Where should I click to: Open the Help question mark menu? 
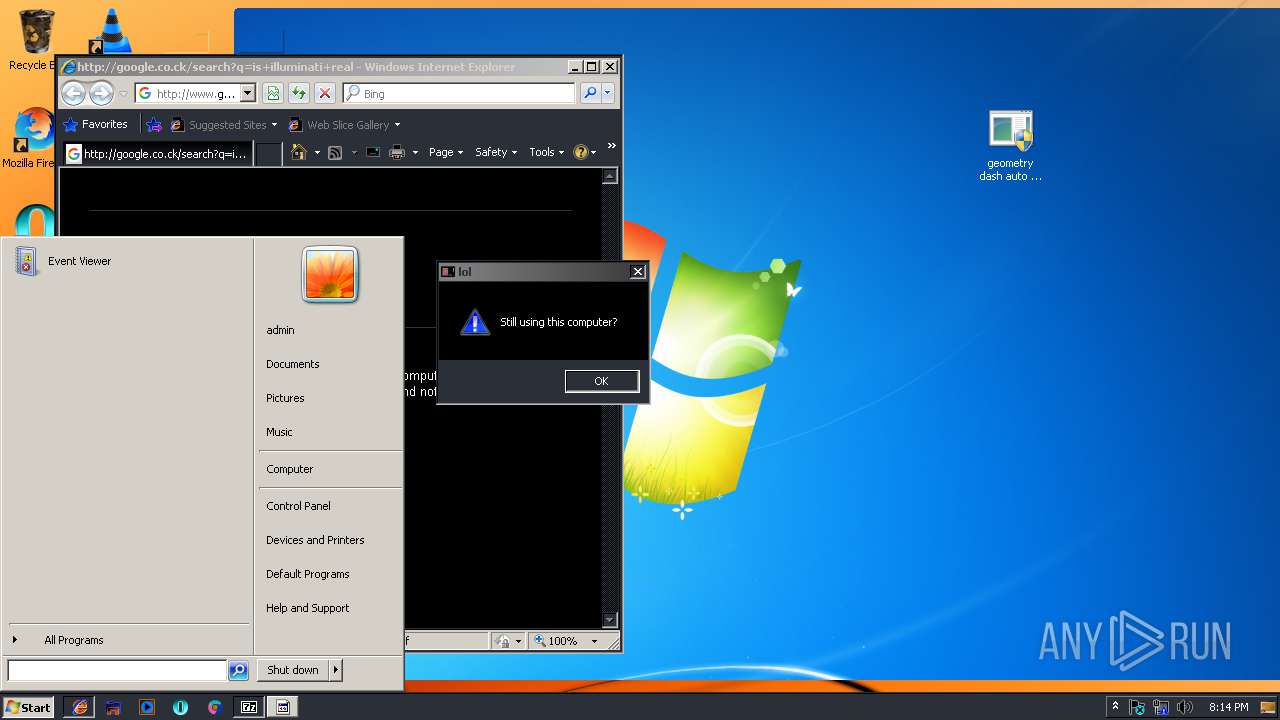point(584,152)
